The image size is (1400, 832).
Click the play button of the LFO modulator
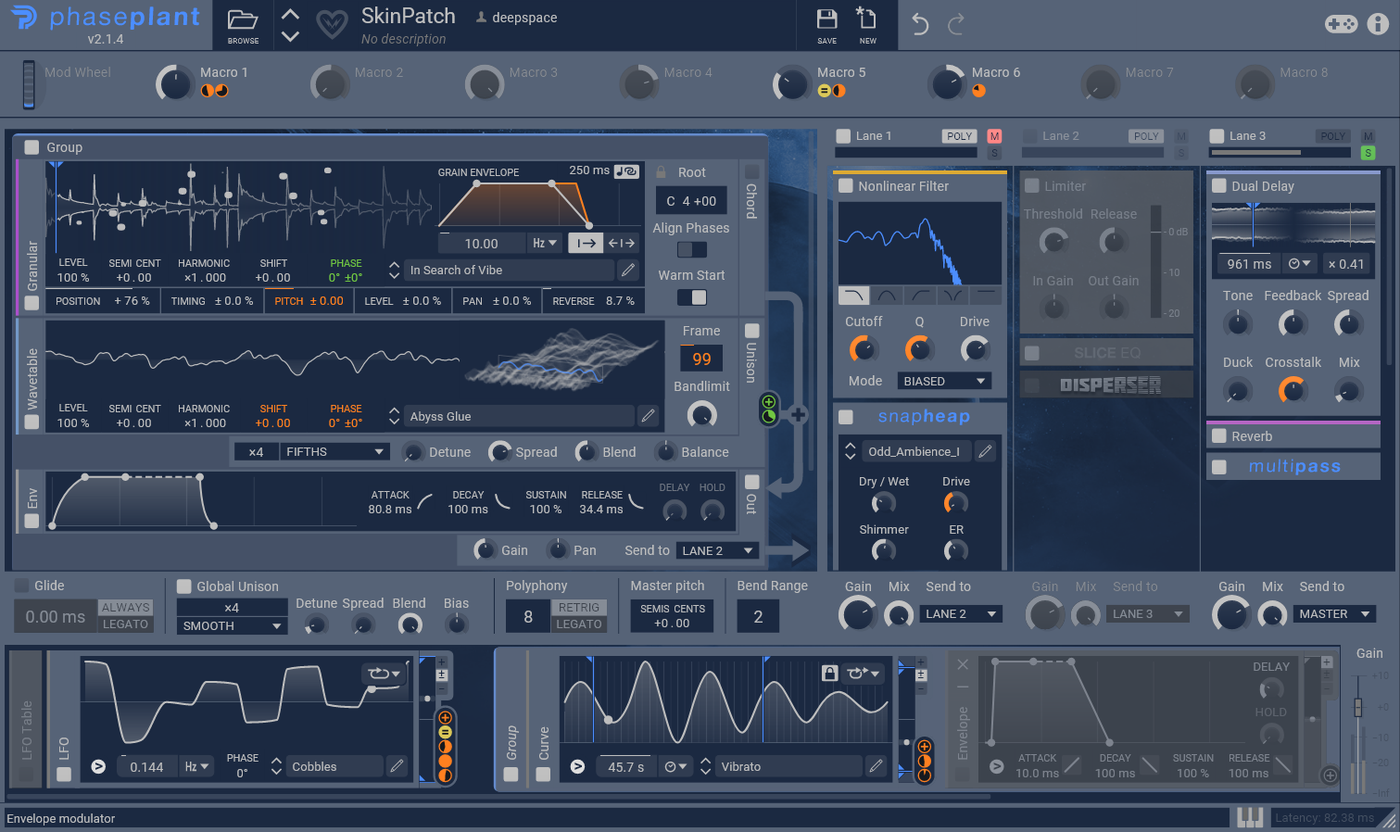[98, 767]
